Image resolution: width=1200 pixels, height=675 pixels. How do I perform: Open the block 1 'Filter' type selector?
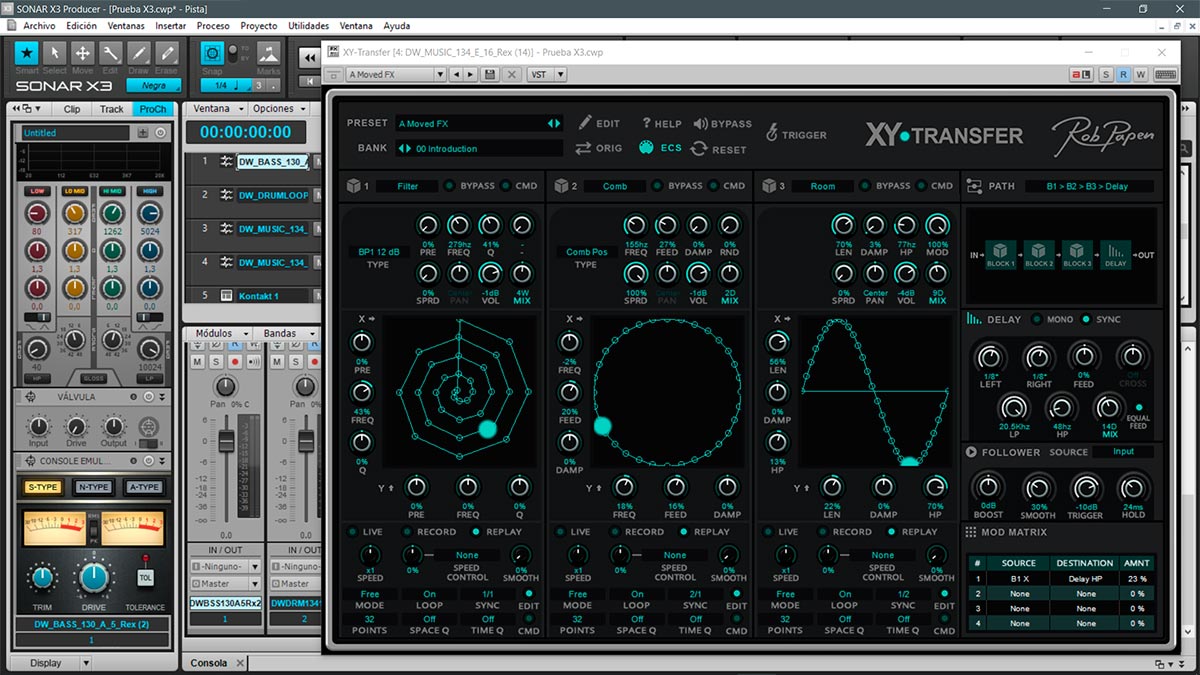coord(408,186)
